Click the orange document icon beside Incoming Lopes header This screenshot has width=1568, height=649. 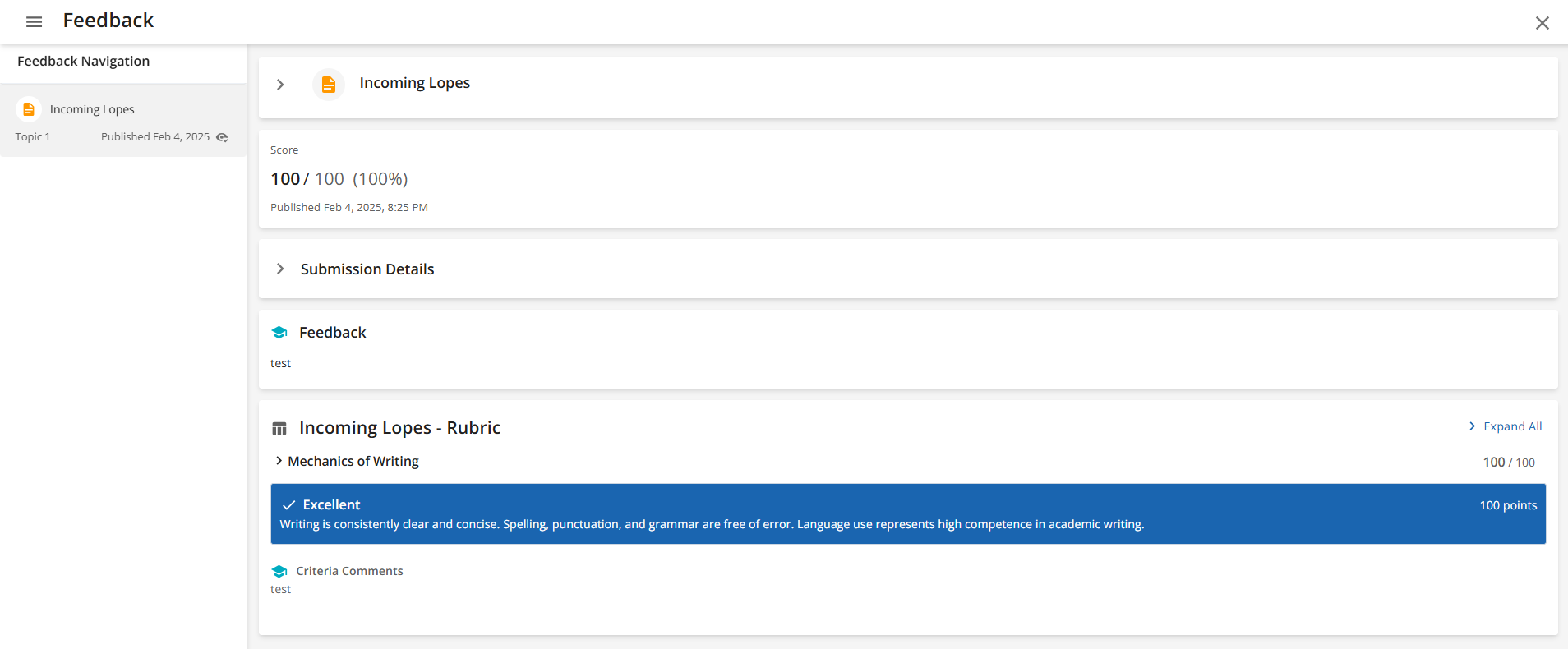pyautogui.click(x=328, y=84)
